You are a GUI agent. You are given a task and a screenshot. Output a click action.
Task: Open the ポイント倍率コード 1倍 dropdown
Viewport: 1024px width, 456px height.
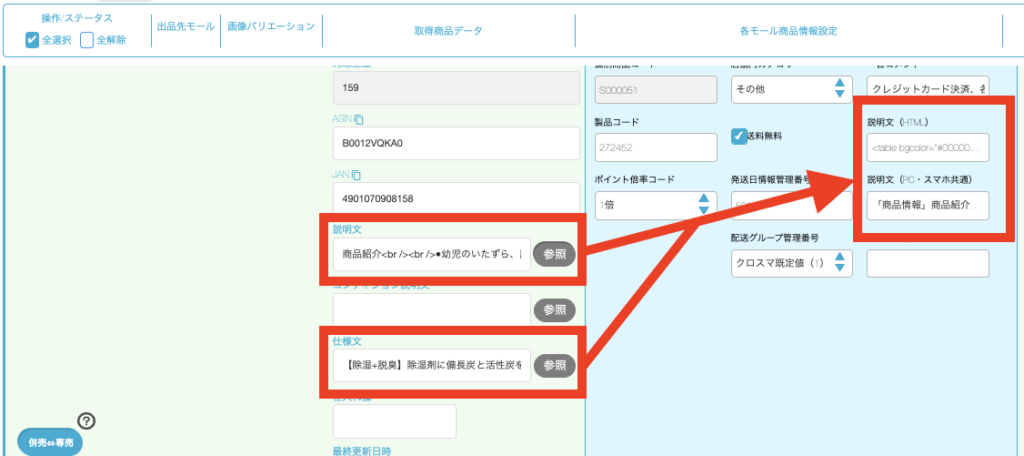[656, 205]
